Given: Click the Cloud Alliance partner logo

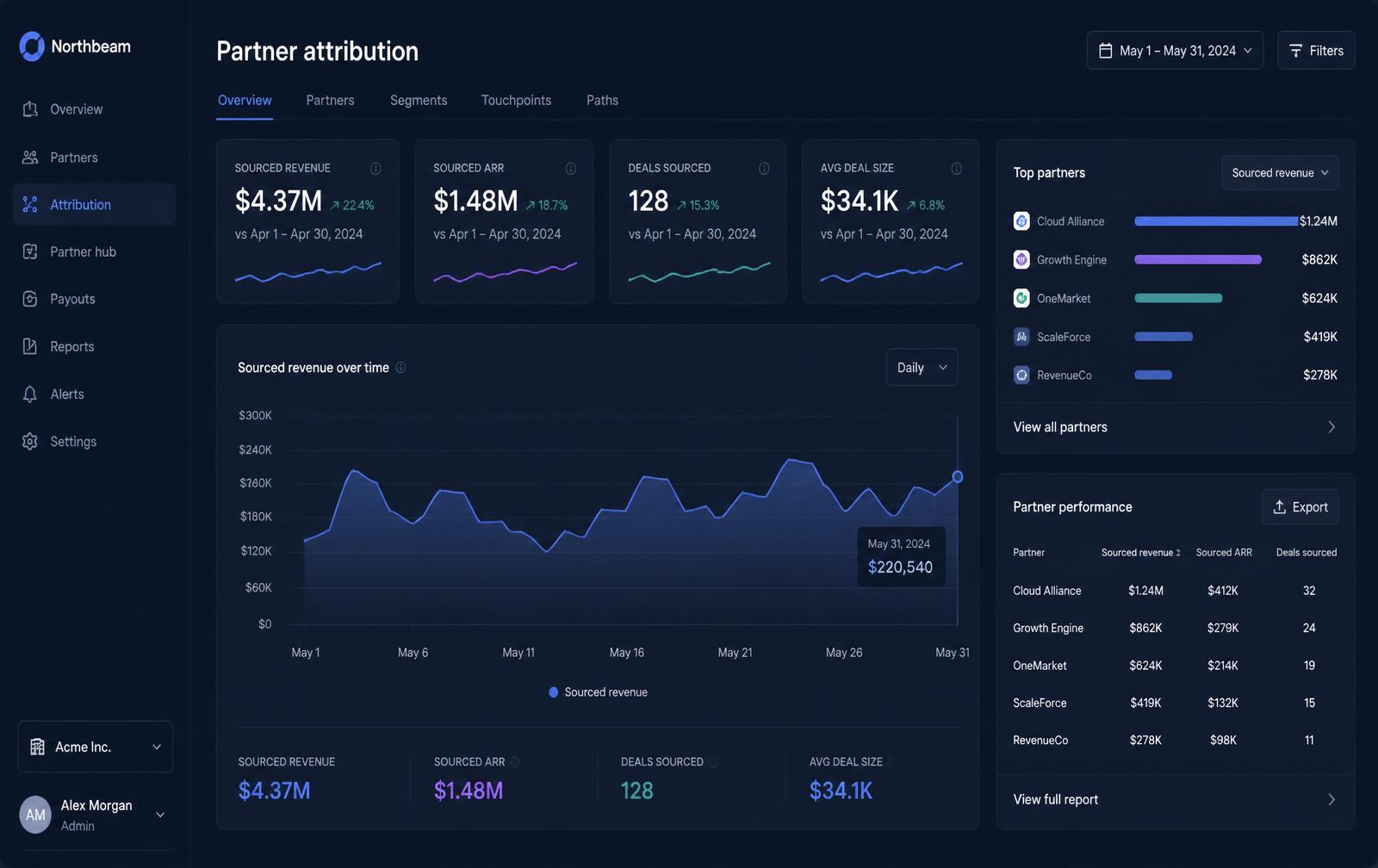Looking at the screenshot, I should coord(1021,221).
